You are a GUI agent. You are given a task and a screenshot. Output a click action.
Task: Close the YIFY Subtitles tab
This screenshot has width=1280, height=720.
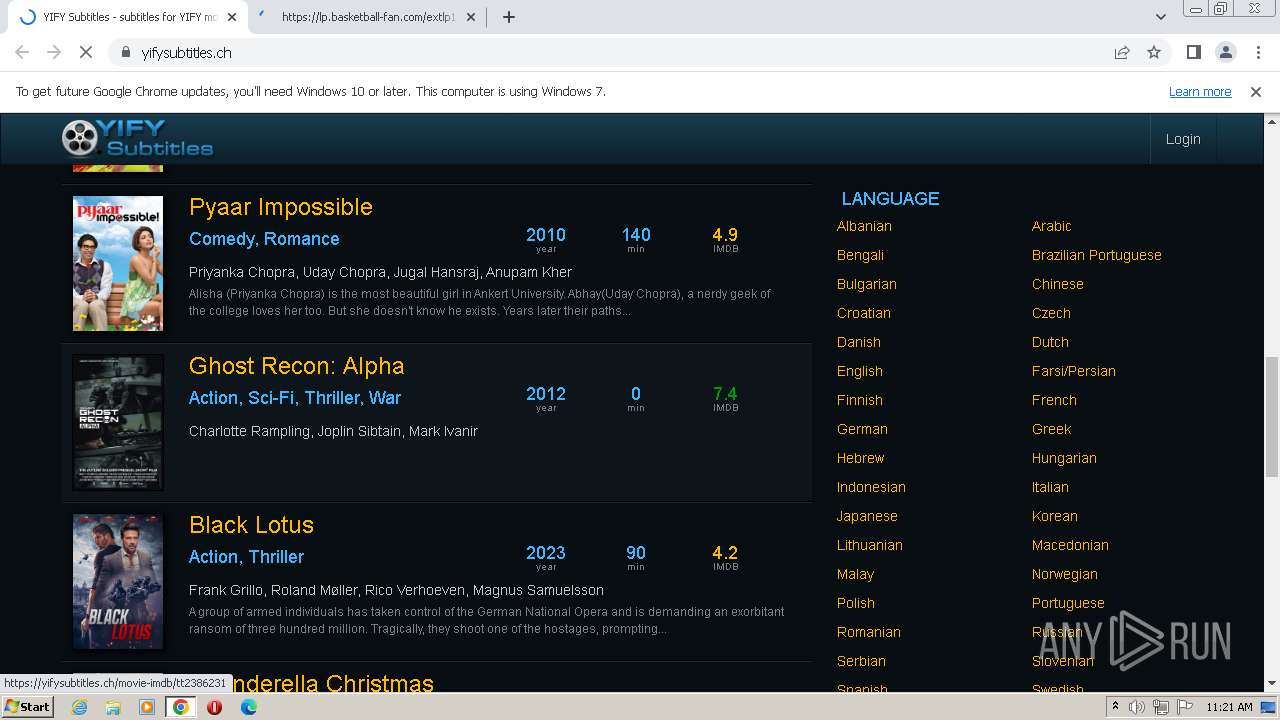pyautogui.click(x=232, y=17)
